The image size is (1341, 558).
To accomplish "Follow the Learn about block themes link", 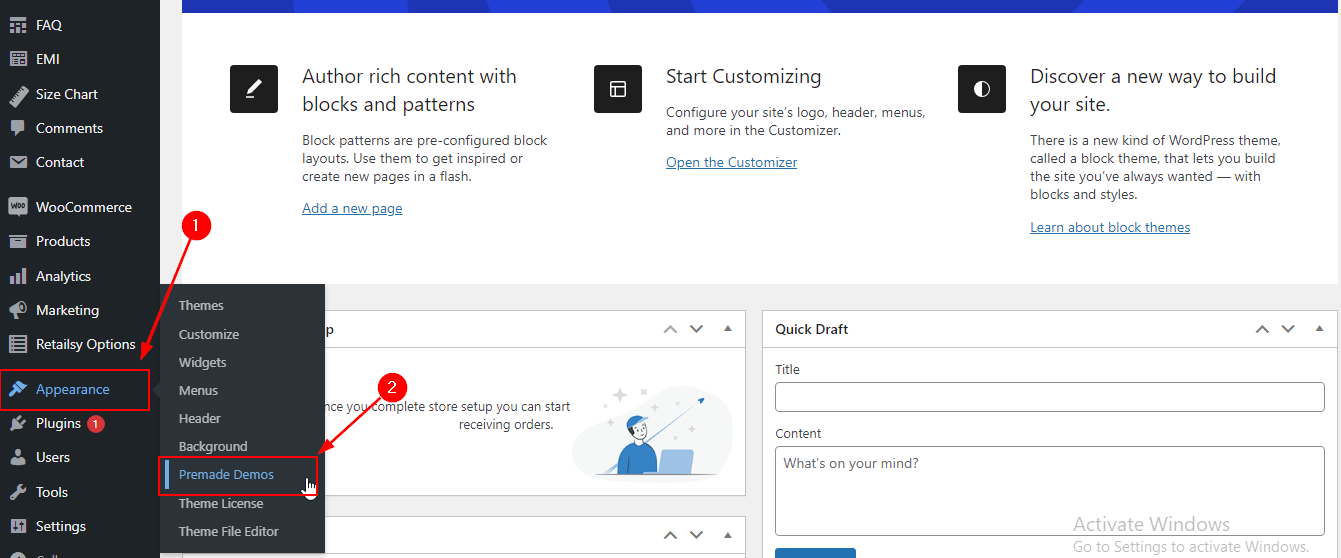I will click(x=1110, y=227).
